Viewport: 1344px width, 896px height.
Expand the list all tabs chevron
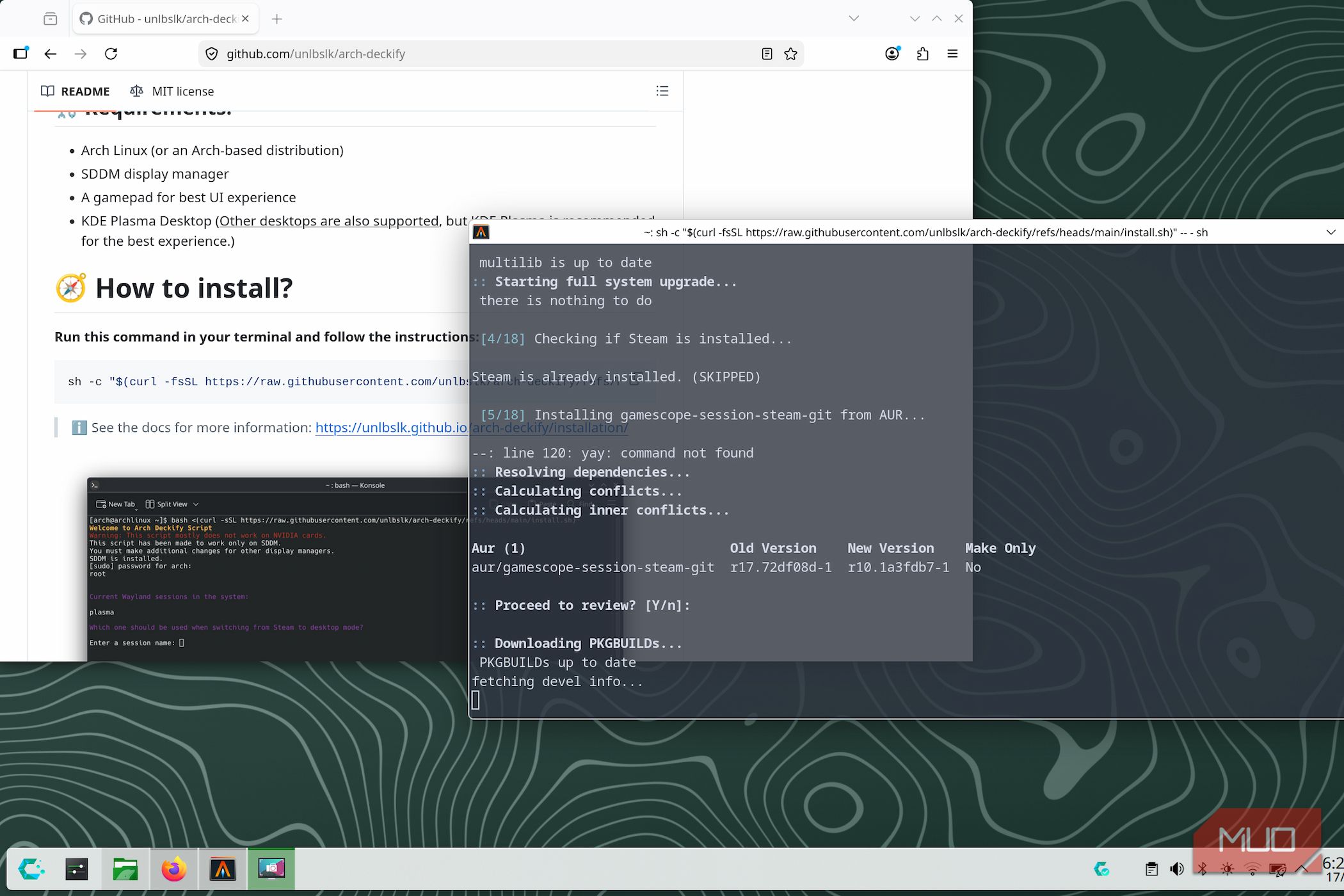tap(853, 19)
